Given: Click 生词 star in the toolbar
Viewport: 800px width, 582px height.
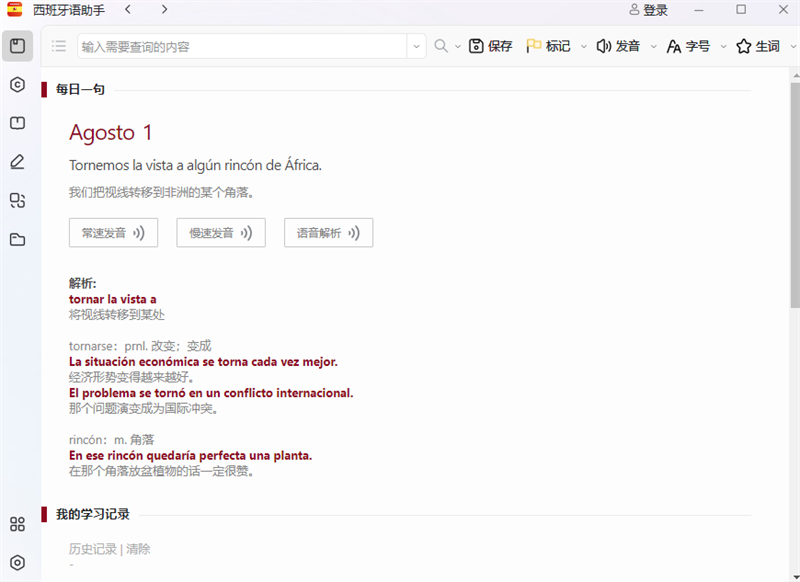Looking at the screenshot, I should pyautogui.click(x=758, y=46).
